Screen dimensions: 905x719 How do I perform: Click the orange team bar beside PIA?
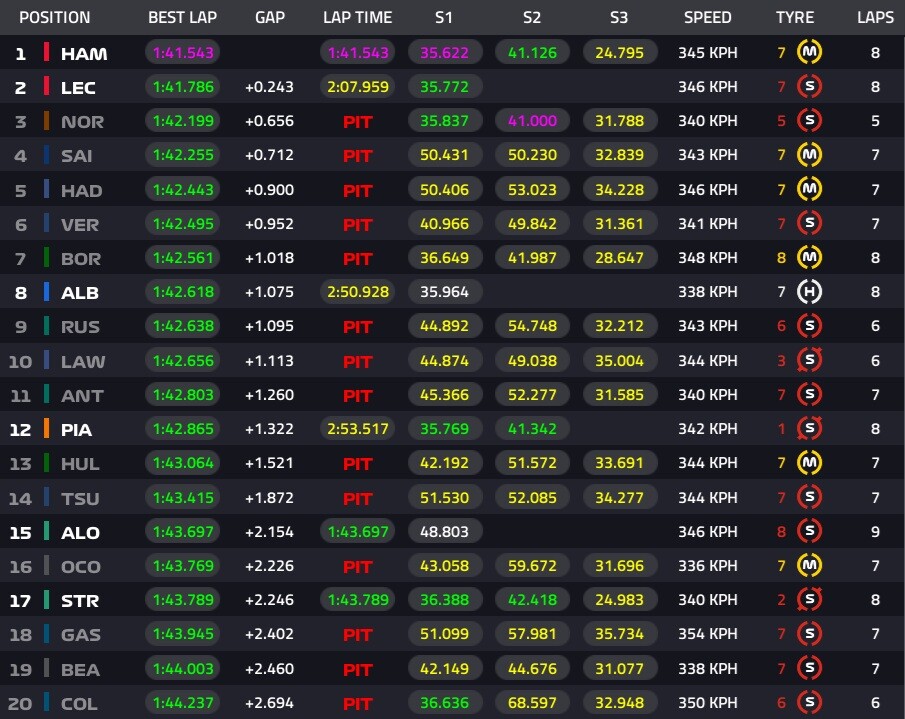tap(46, 429)
